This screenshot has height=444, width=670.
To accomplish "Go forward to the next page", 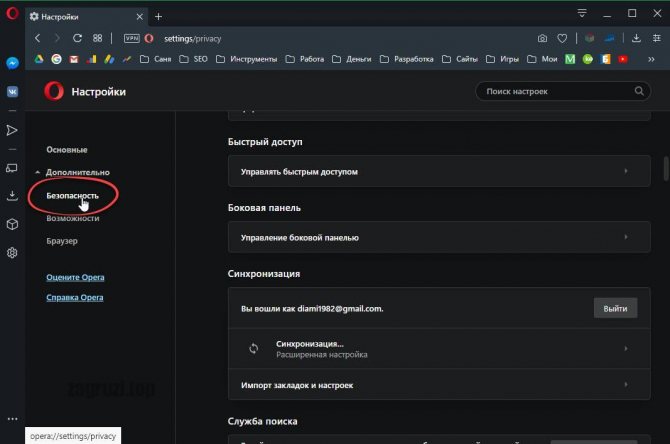I will (x=57, y=38).
